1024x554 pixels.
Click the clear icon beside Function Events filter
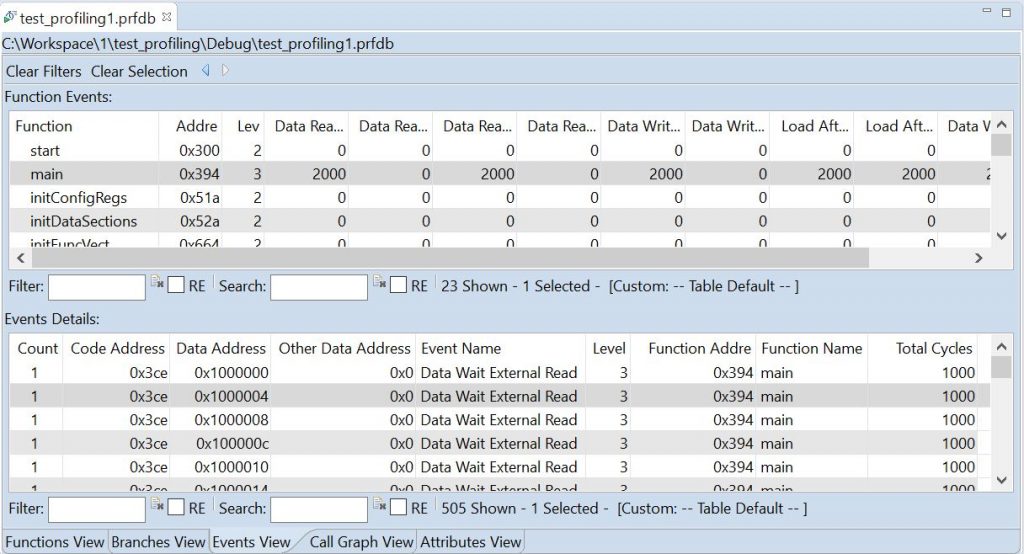point(157,282)
